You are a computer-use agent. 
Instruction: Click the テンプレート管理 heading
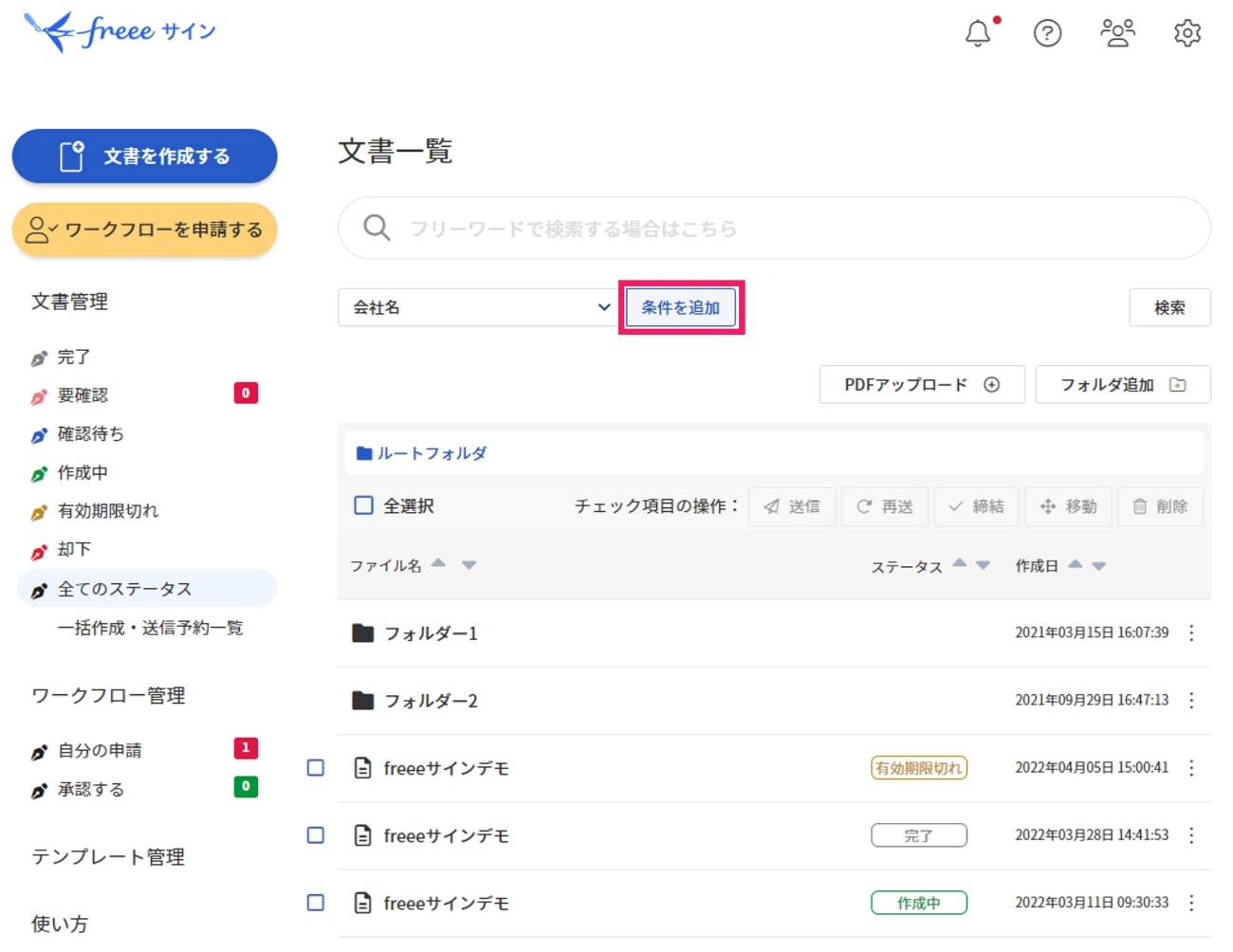click(108, 856)
